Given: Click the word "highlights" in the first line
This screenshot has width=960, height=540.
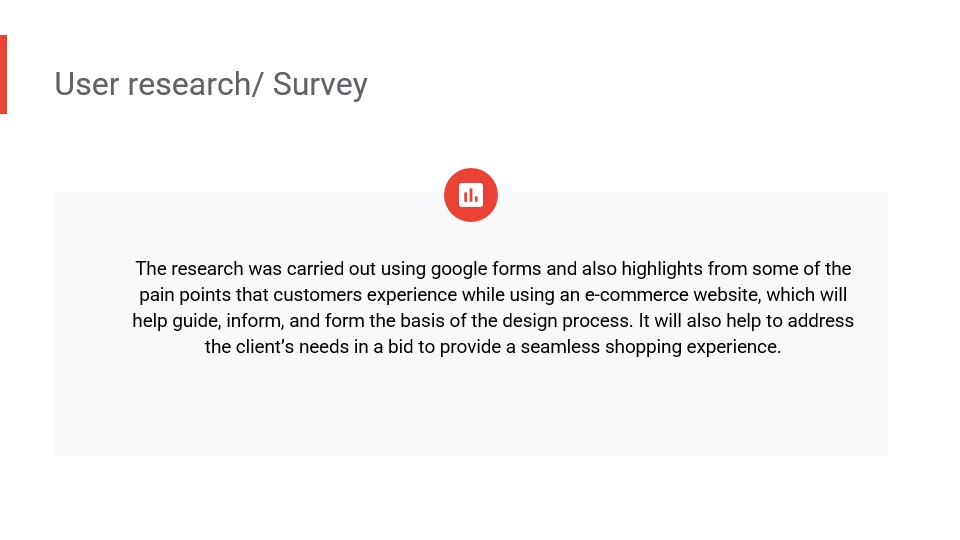Looking at the screenshot, I should [663, 269].
